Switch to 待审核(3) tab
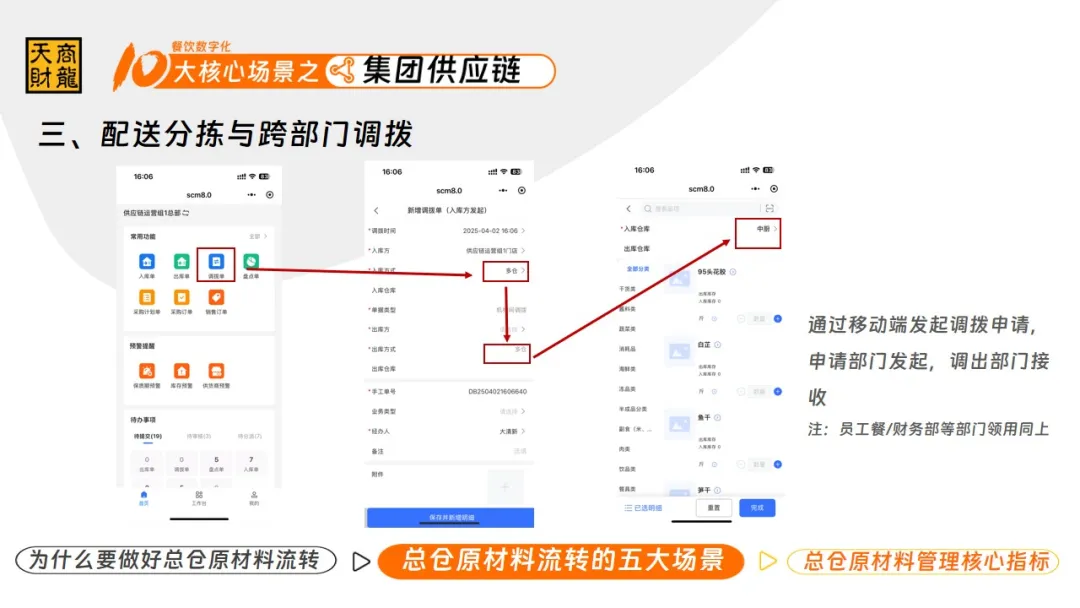 click(198, 437)
